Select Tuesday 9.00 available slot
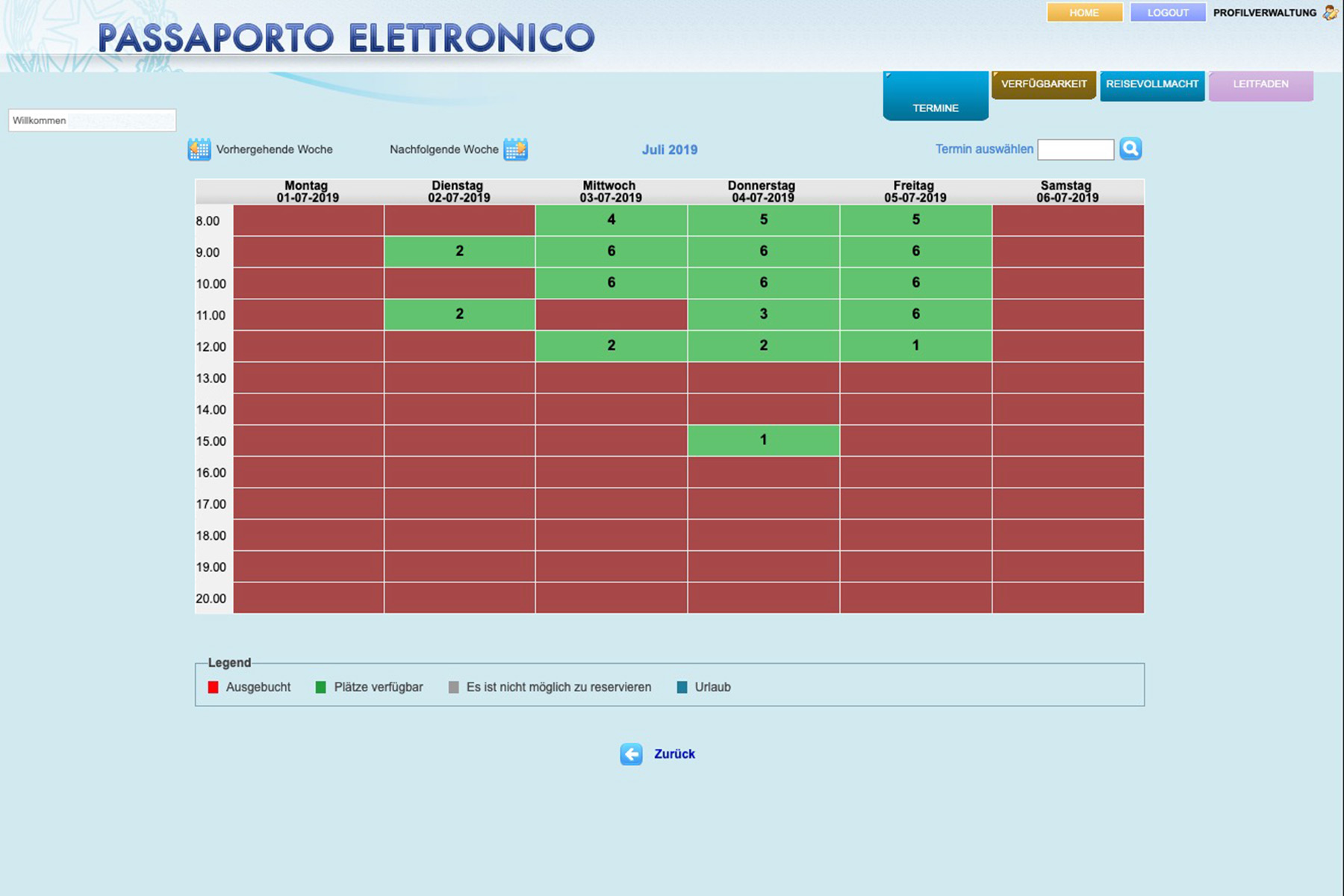The height and width of the screenshot is (896, 1344). [x=459, y=252]
